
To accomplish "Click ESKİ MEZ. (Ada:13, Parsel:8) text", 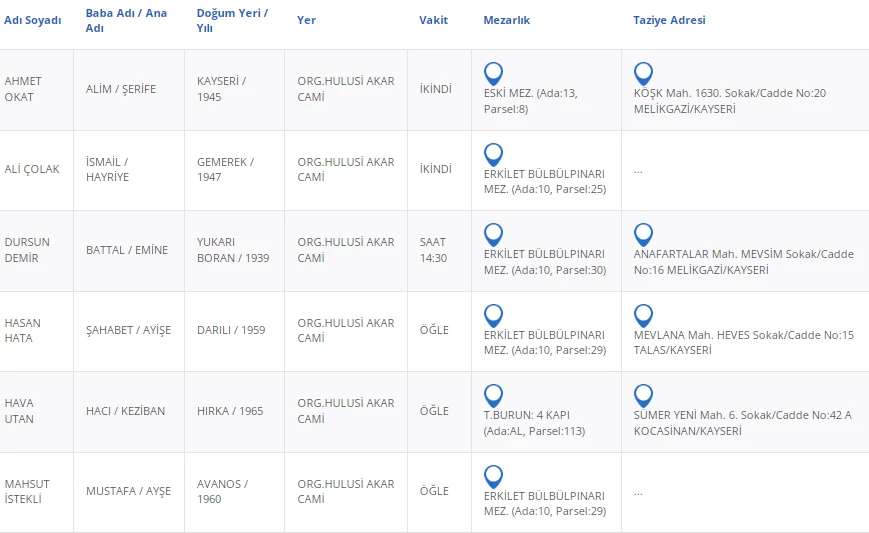I will coord(530,101).
